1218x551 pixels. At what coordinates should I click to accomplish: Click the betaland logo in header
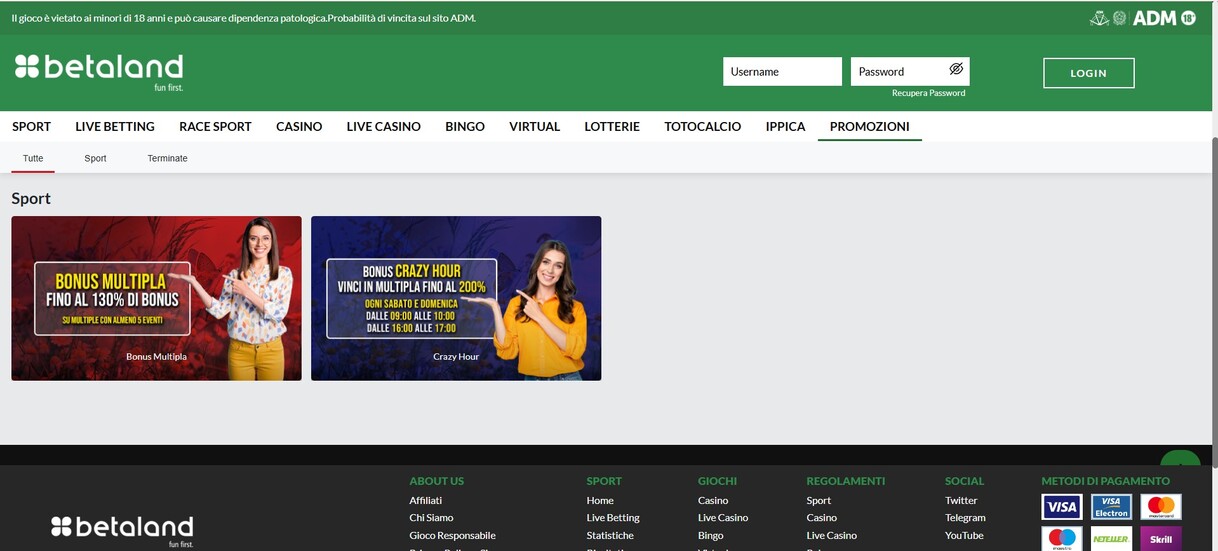pos(99,71)
